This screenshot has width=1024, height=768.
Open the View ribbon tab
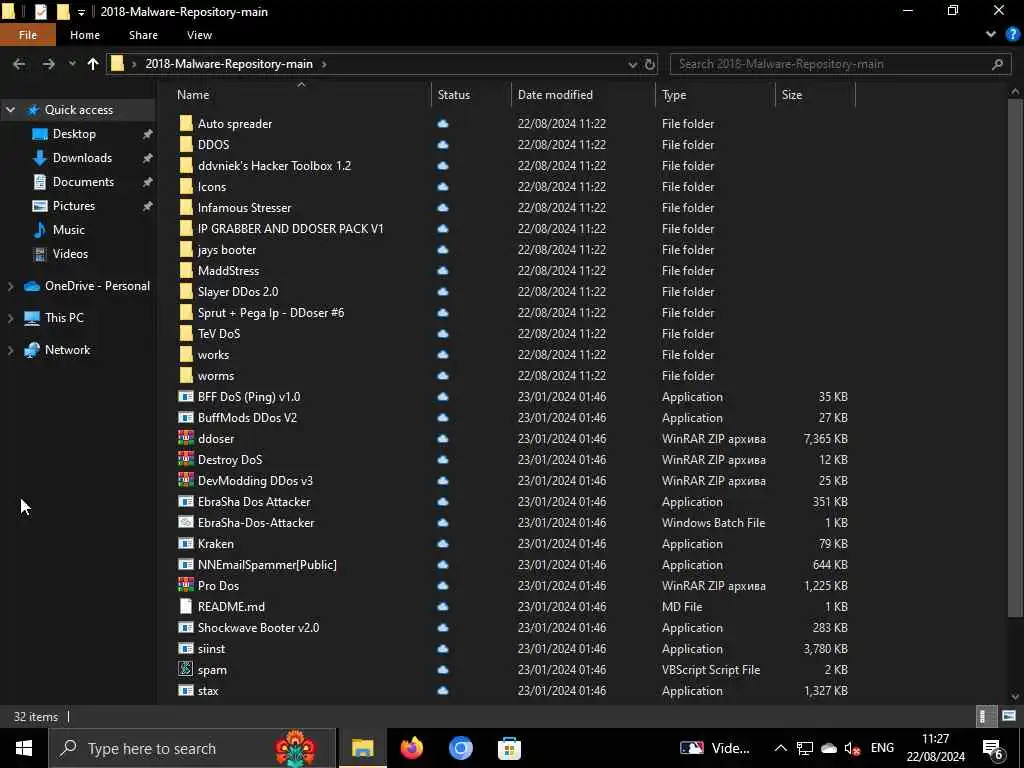(x=199, y=35)
